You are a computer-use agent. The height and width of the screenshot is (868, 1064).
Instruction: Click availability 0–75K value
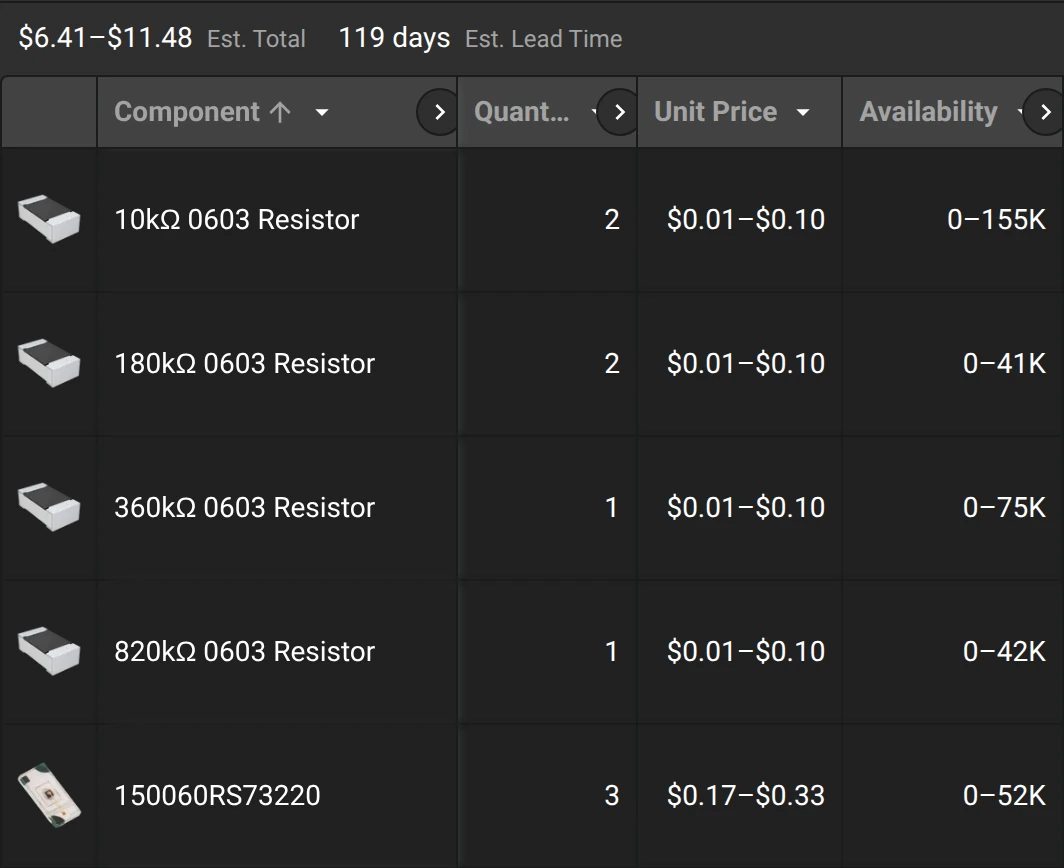click(x=1004, y=508)
